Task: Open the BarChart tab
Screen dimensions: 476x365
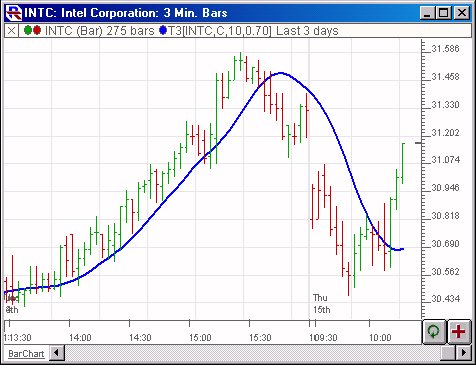Action: tap(26, 354)
